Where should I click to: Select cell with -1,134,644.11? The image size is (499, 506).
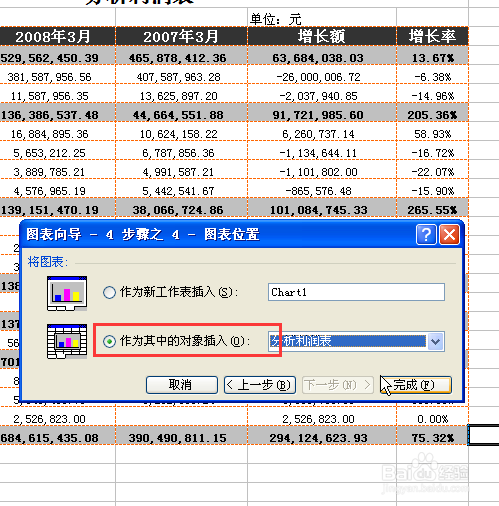click(322, 150)
